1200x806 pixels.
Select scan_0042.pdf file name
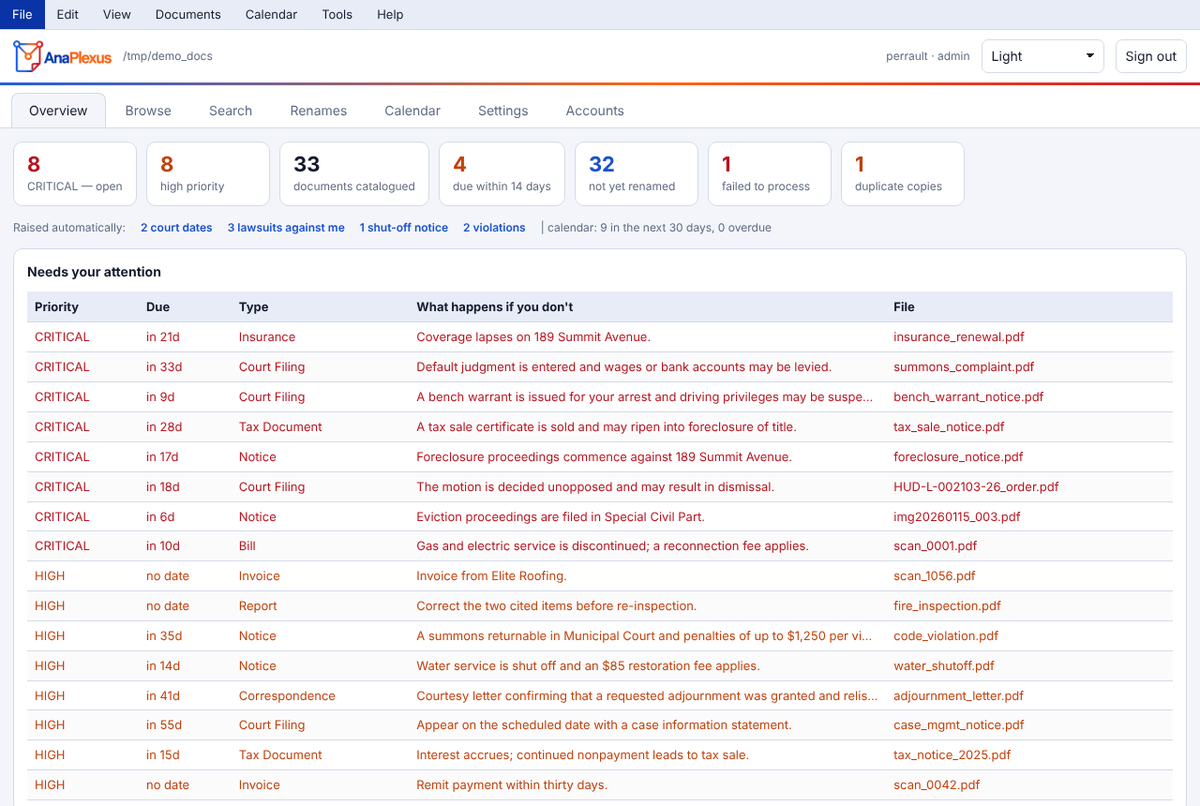(936, 785)
